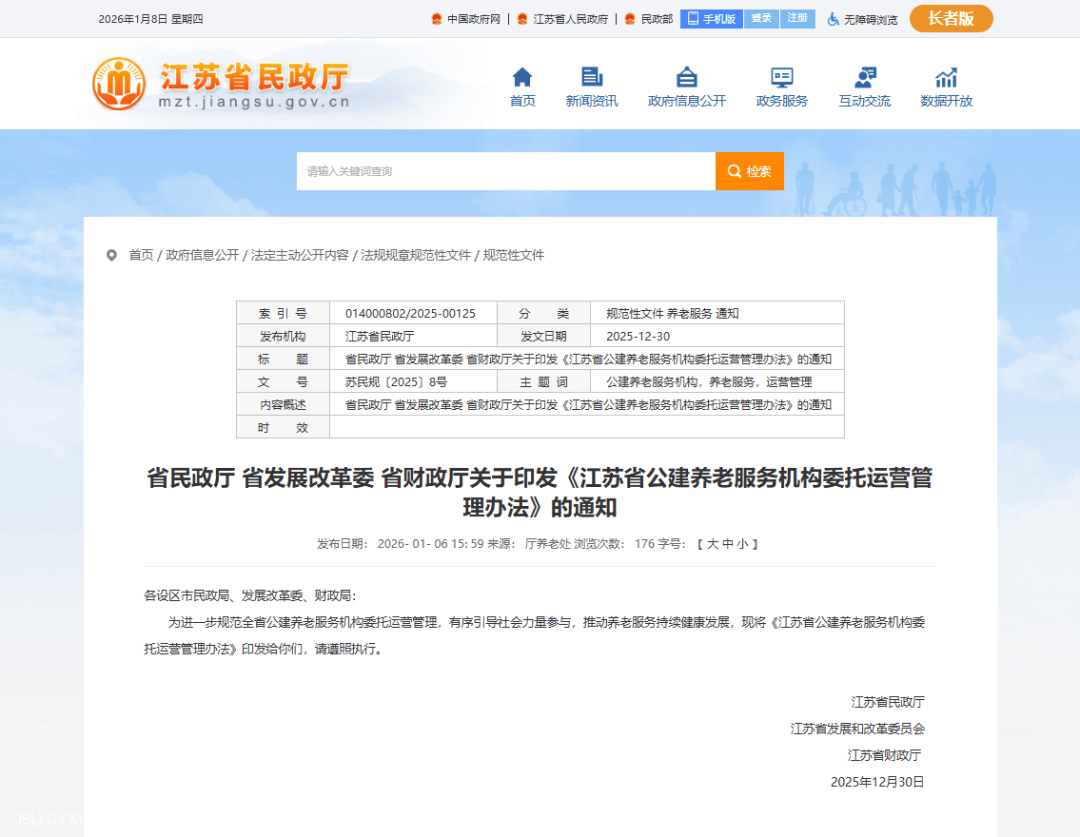Click the 江苏省民政厅 site logo
This screenshot has height=837, width=1080.
click(221, 84)
